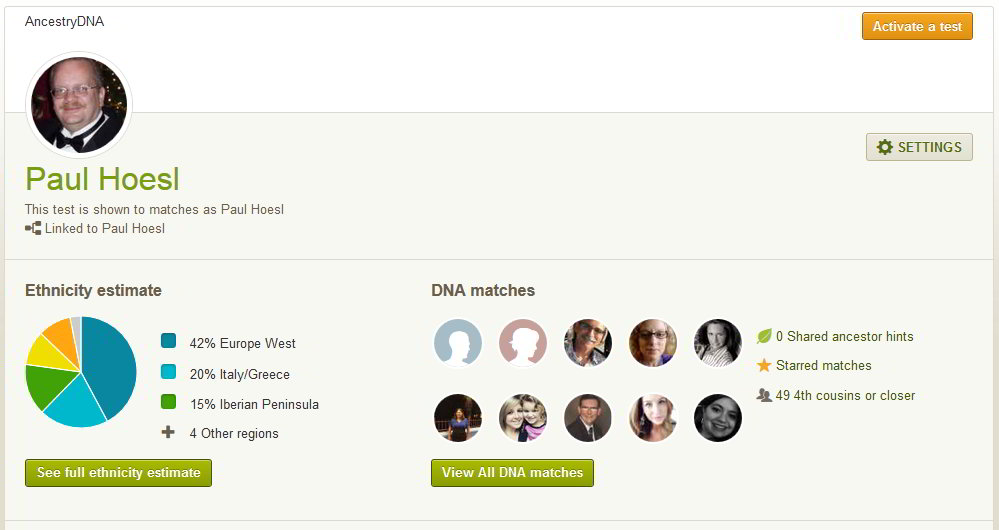This screenshot has height=530, width=999.
Task: Click the green leaf shared ancestor hints icon
Action: click(x=764, y=336)
